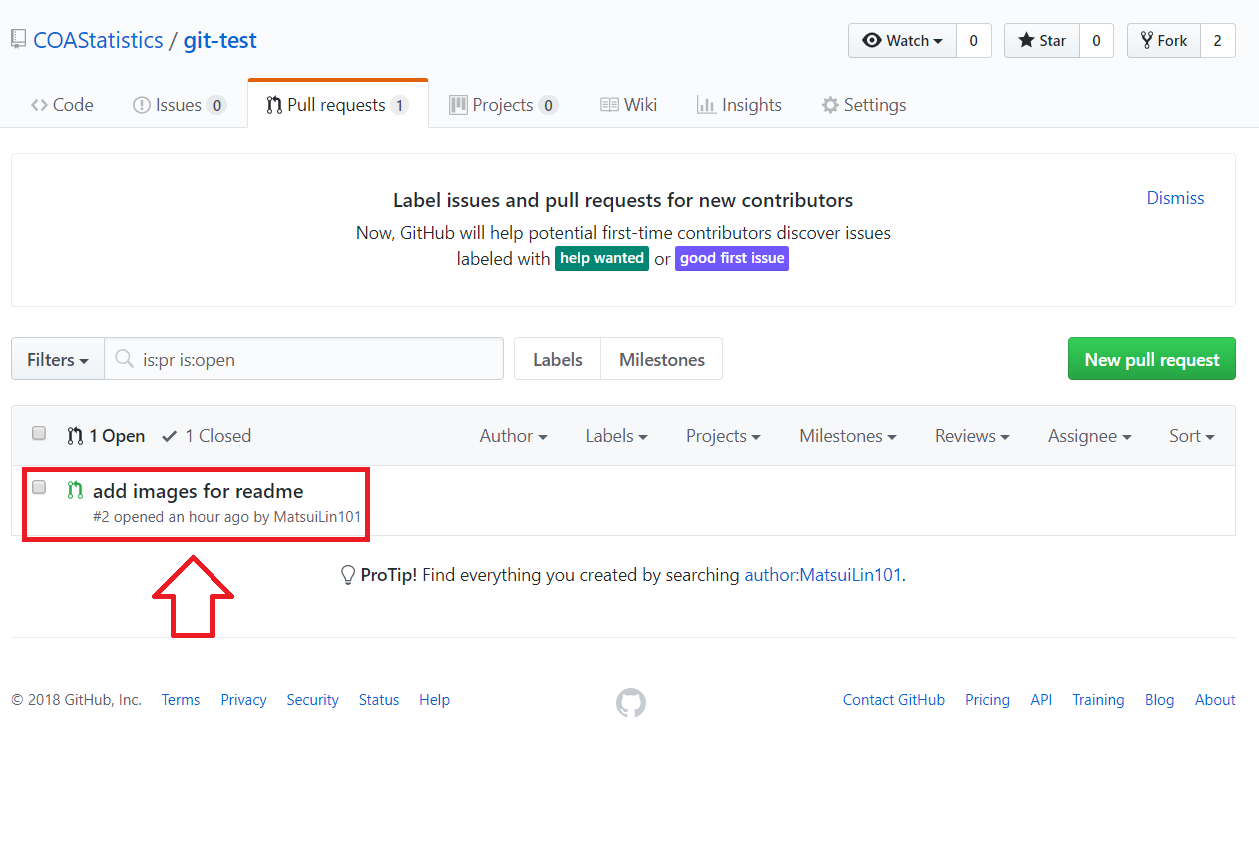Show the 1 Open pull requests
Image resolution: width=1259 pixels, height=853 pixels.
[106, 436]
